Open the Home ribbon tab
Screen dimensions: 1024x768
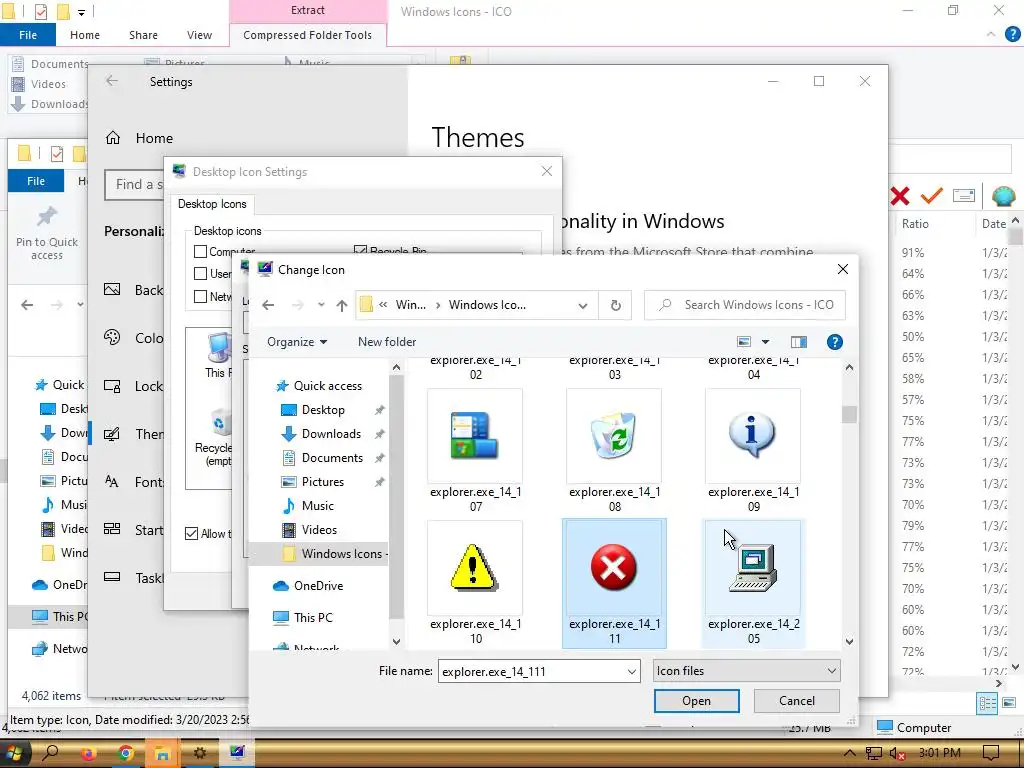tap(85, 35)
